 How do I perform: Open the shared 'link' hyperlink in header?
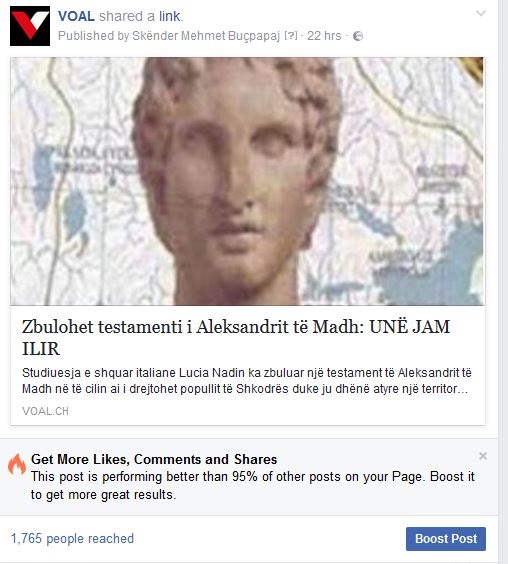[169, 16]
